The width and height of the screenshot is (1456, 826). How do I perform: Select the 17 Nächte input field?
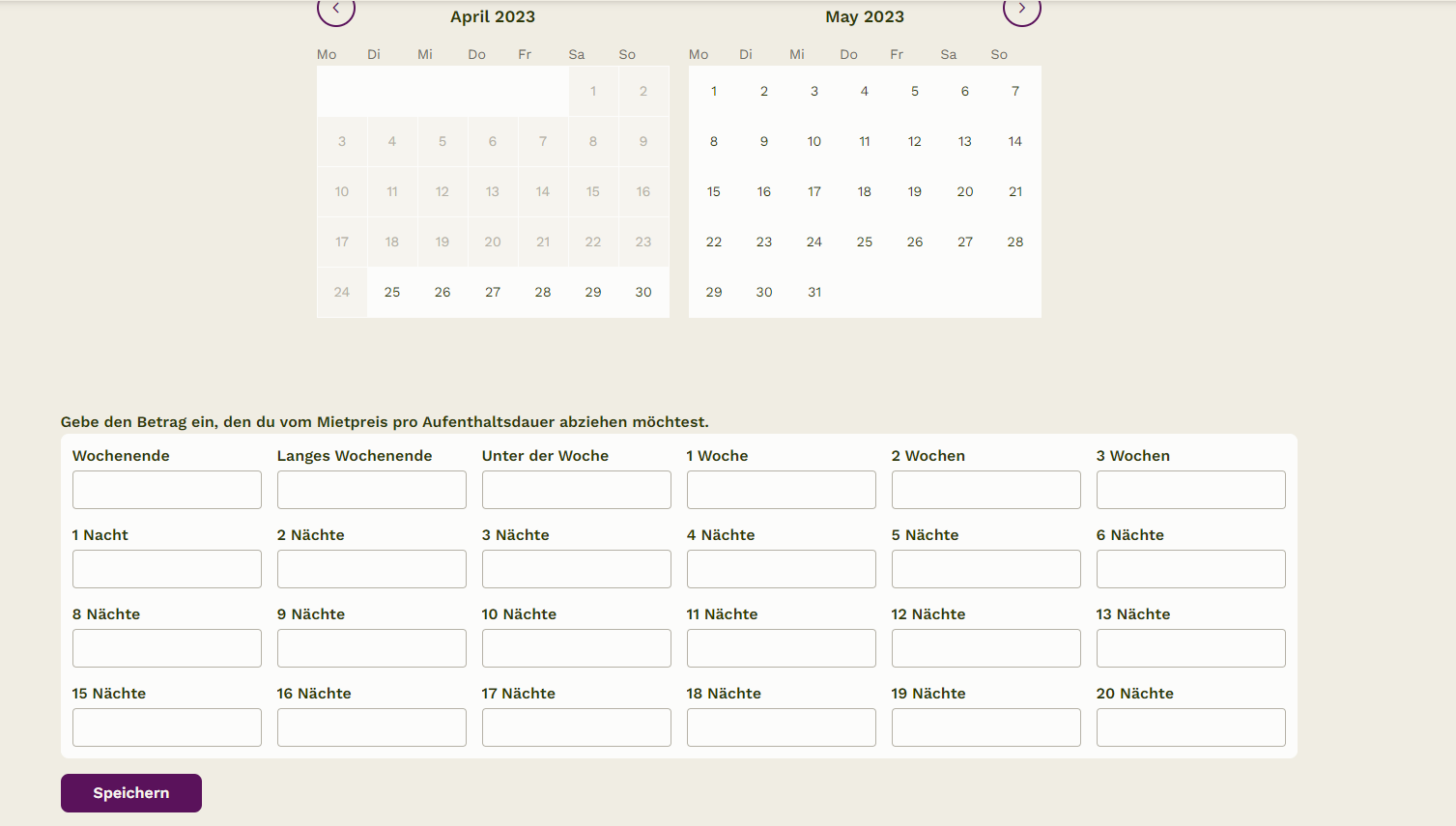(577, 727)
